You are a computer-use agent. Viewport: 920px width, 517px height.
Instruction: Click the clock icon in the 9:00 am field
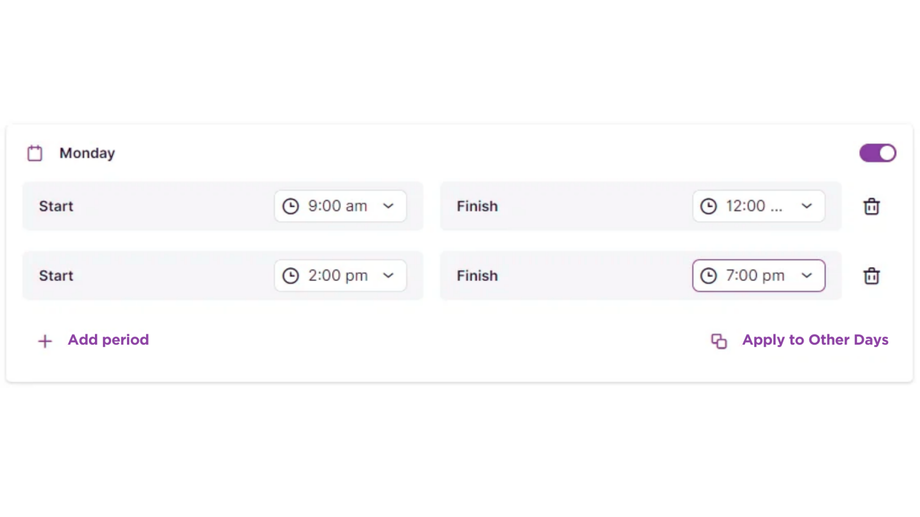pyautogui.click(x=291, y=206)
